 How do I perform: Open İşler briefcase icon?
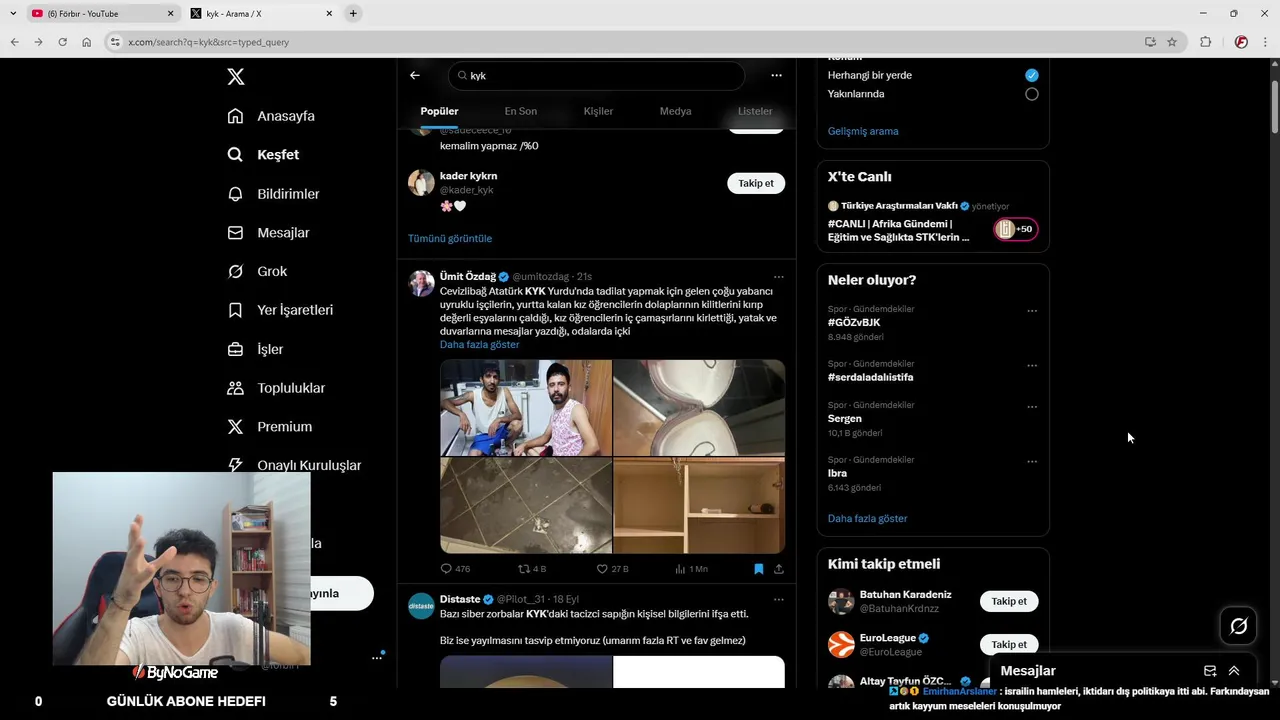235,349
